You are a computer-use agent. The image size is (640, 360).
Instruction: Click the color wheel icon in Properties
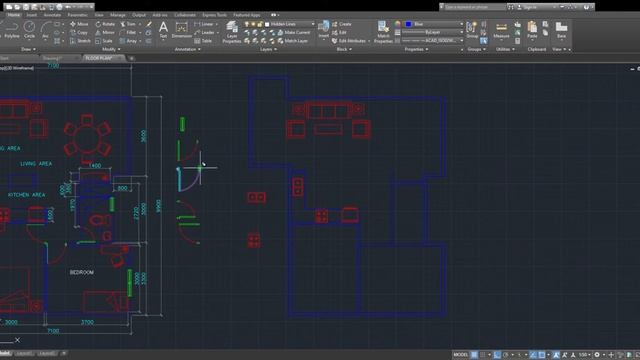[x=398, y=24]
